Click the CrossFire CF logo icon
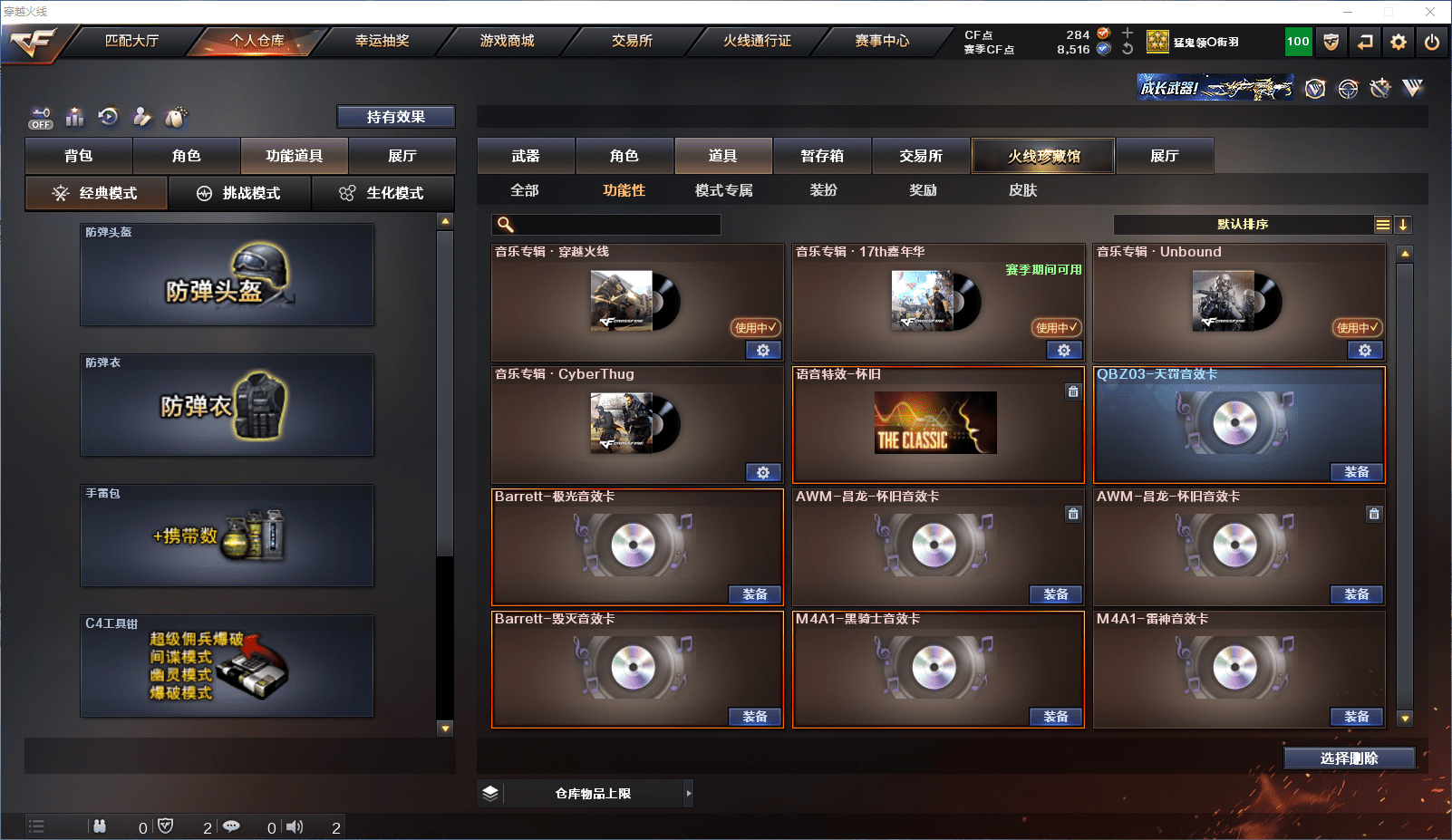Screen dimensions: 1452x840 [x=34, y=42]
